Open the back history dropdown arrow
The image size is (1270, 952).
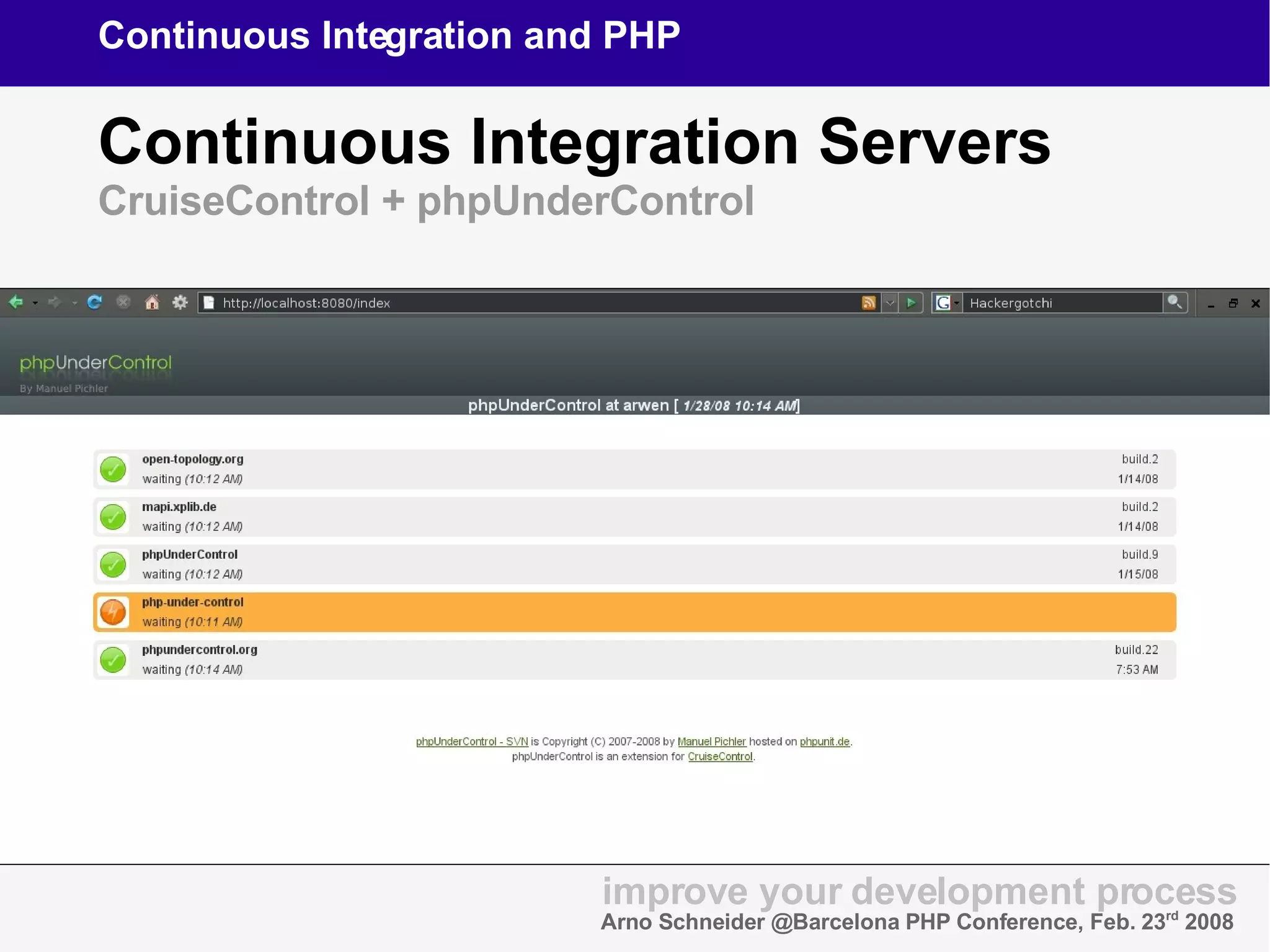[35, 303]
